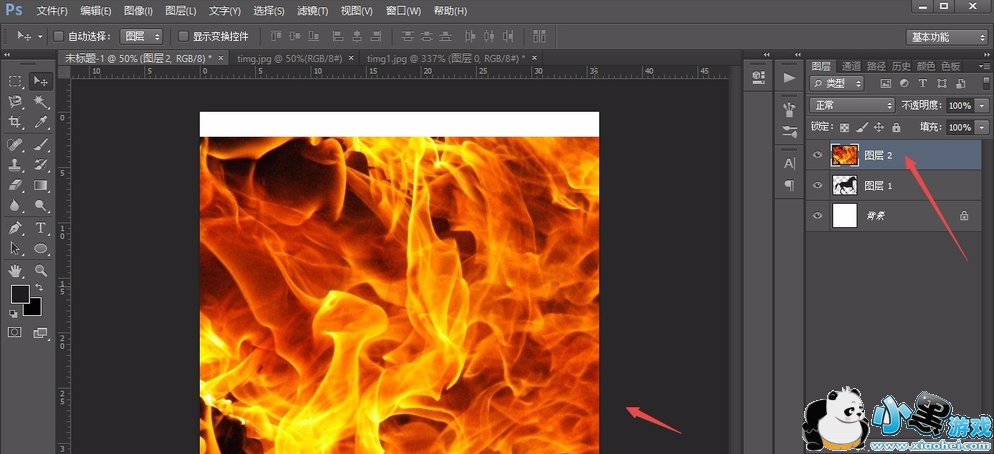Click the foreground color swatch
994x454 pixels.
tap(19, 294)
